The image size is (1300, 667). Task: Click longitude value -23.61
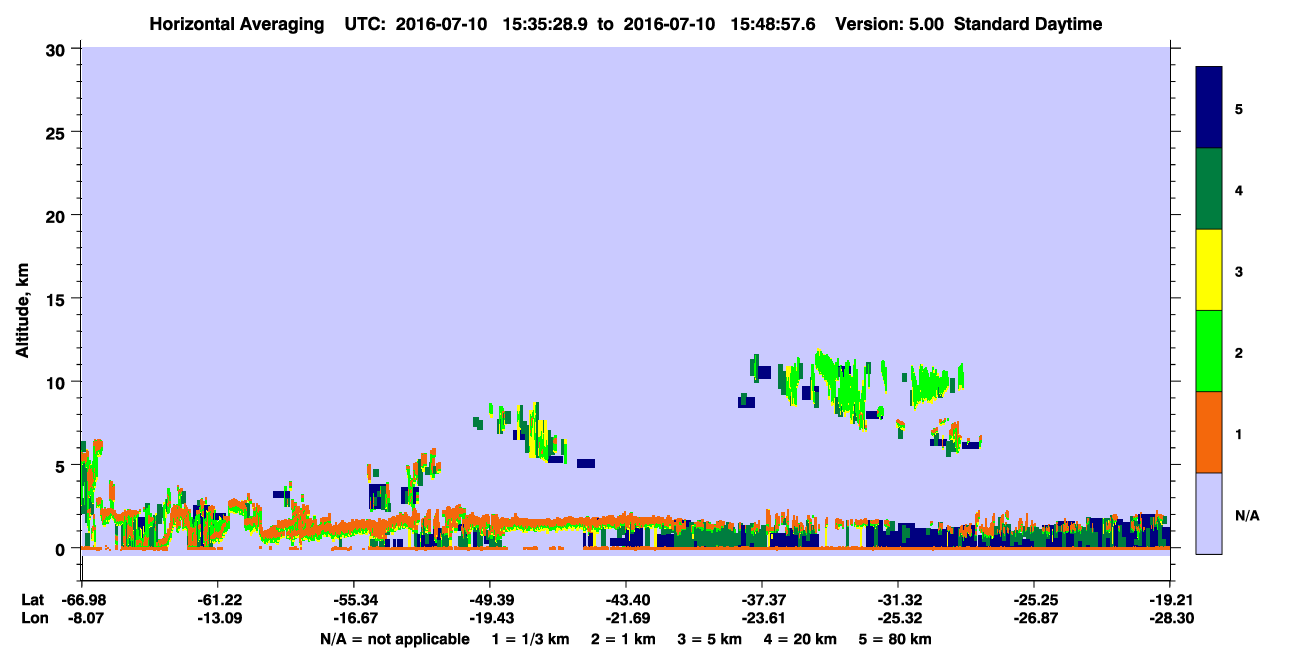pos(762,618)
